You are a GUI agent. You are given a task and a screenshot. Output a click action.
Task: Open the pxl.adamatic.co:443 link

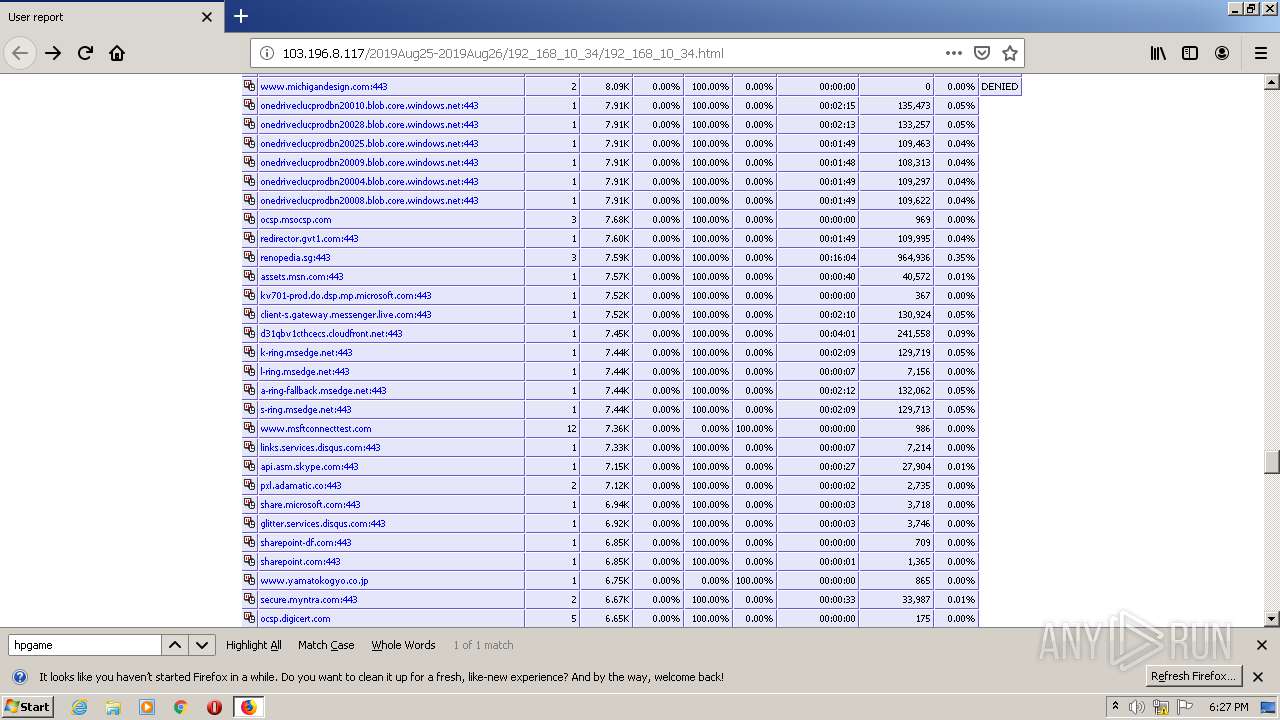tap(300, 486)
